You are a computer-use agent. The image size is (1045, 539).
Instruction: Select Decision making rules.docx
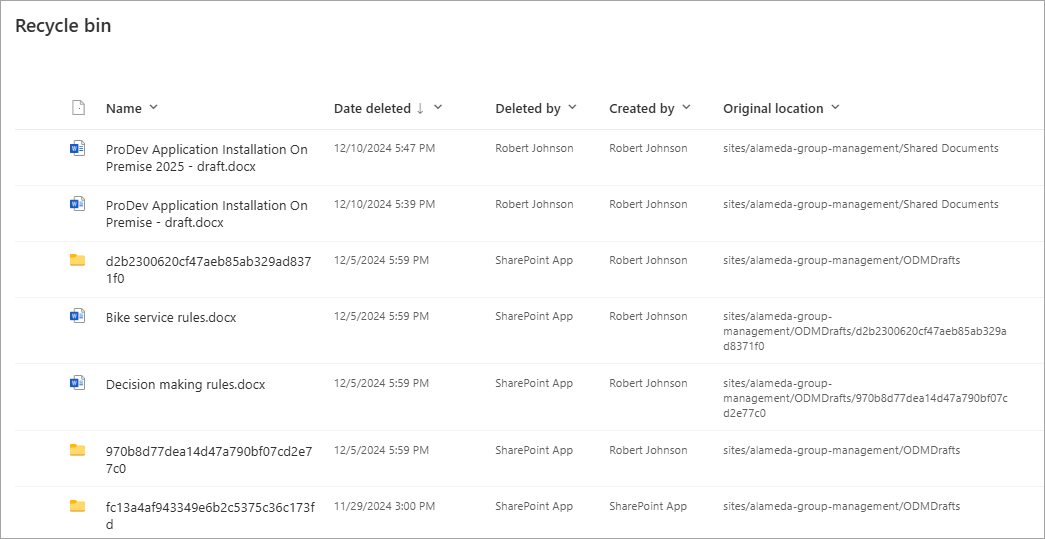point(185,384)
